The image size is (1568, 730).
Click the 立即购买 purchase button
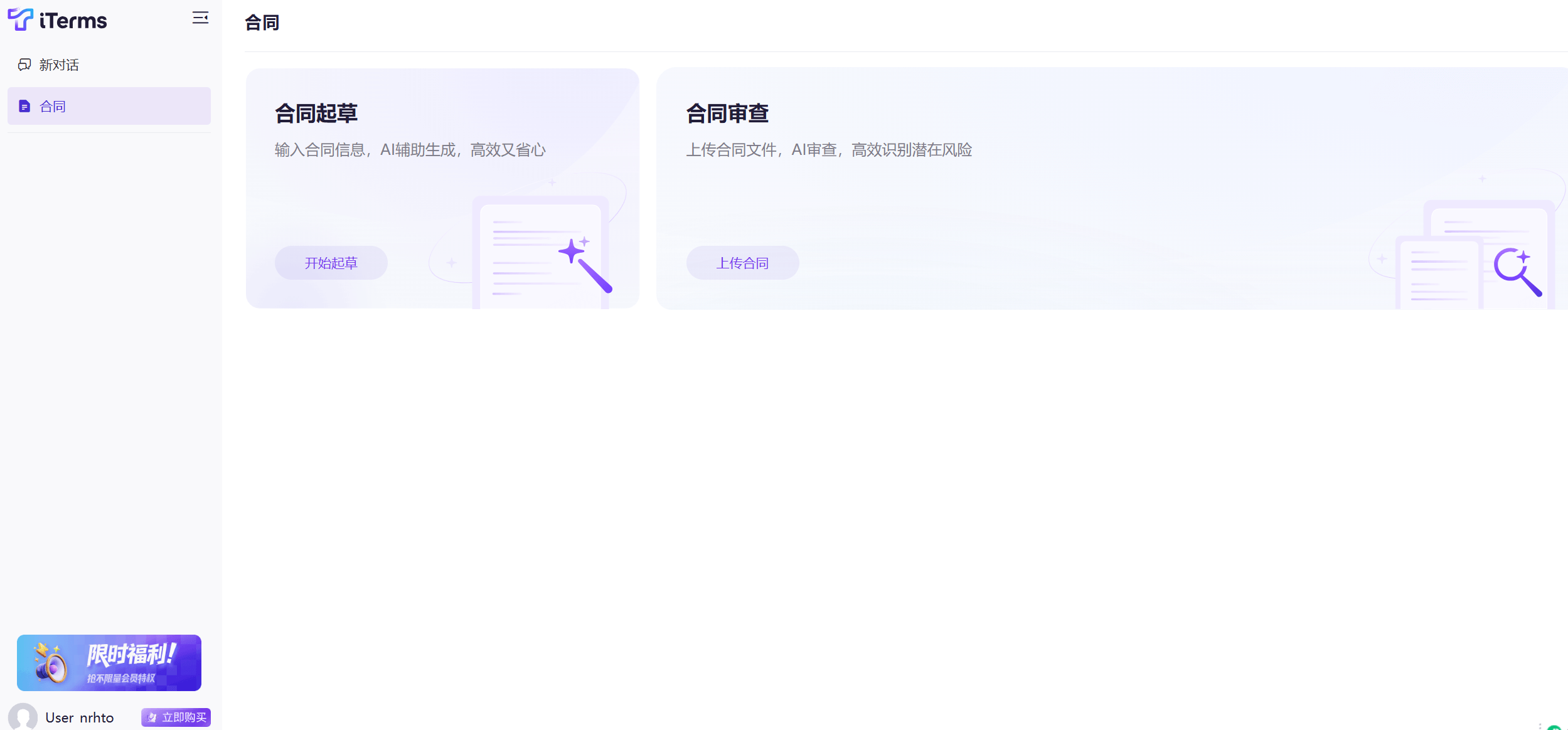pyautogui.click(x=176, y=717)
